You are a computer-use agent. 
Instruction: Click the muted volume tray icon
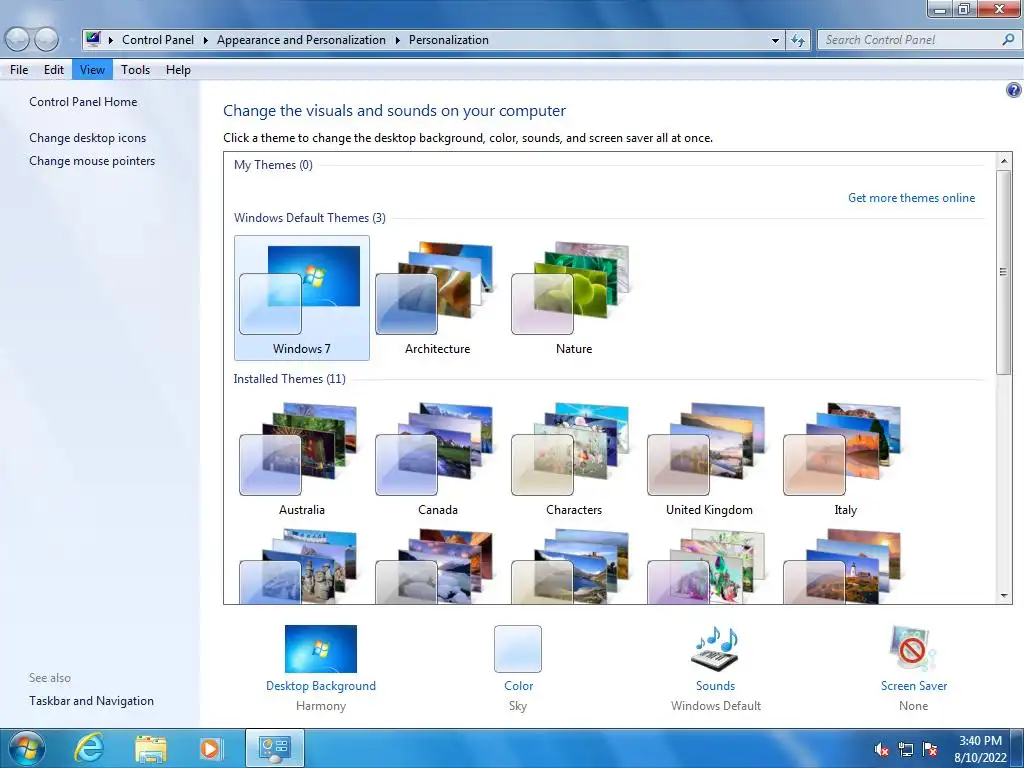882,749
